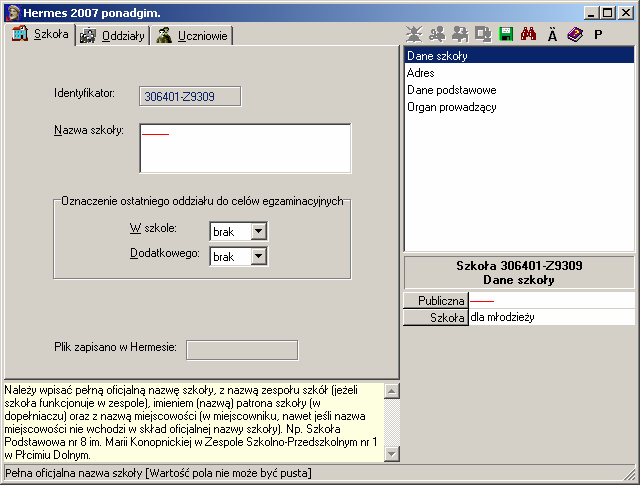
Task: Click the P toolbar button
Action: pyautogui.click(x=598, y=35)
